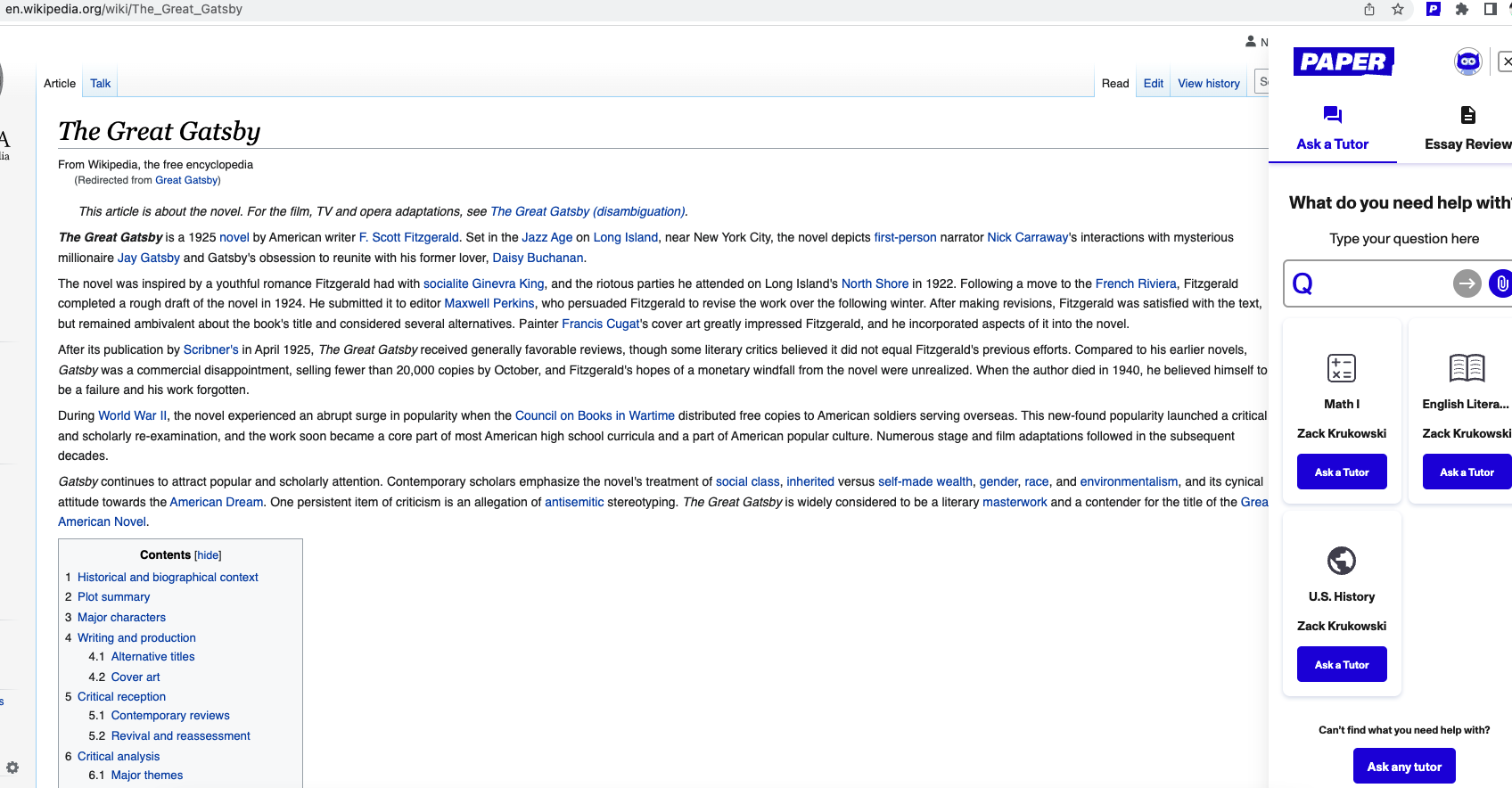Image resolution: width=1512 pixels, height=788 pixels.
Task: Close the Paper side panel
Action: pos(1506,62)
